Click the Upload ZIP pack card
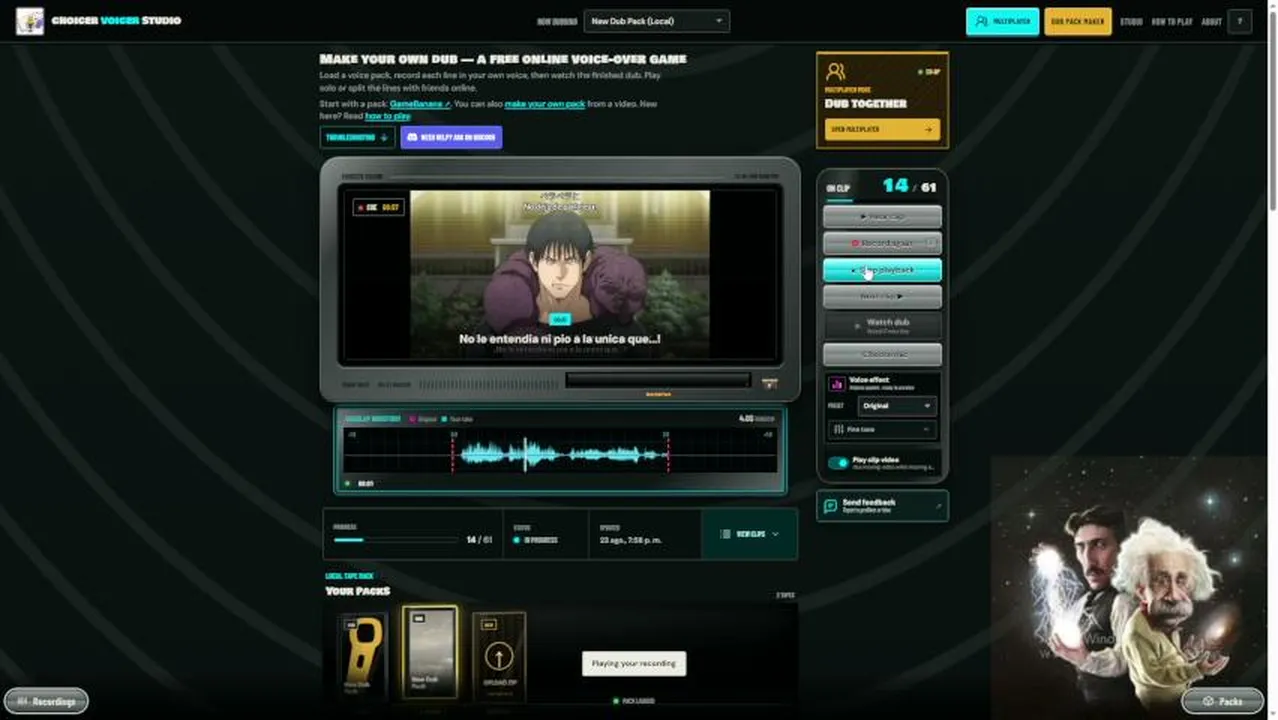The image size is (1278, 720). [x=499, y=656]
